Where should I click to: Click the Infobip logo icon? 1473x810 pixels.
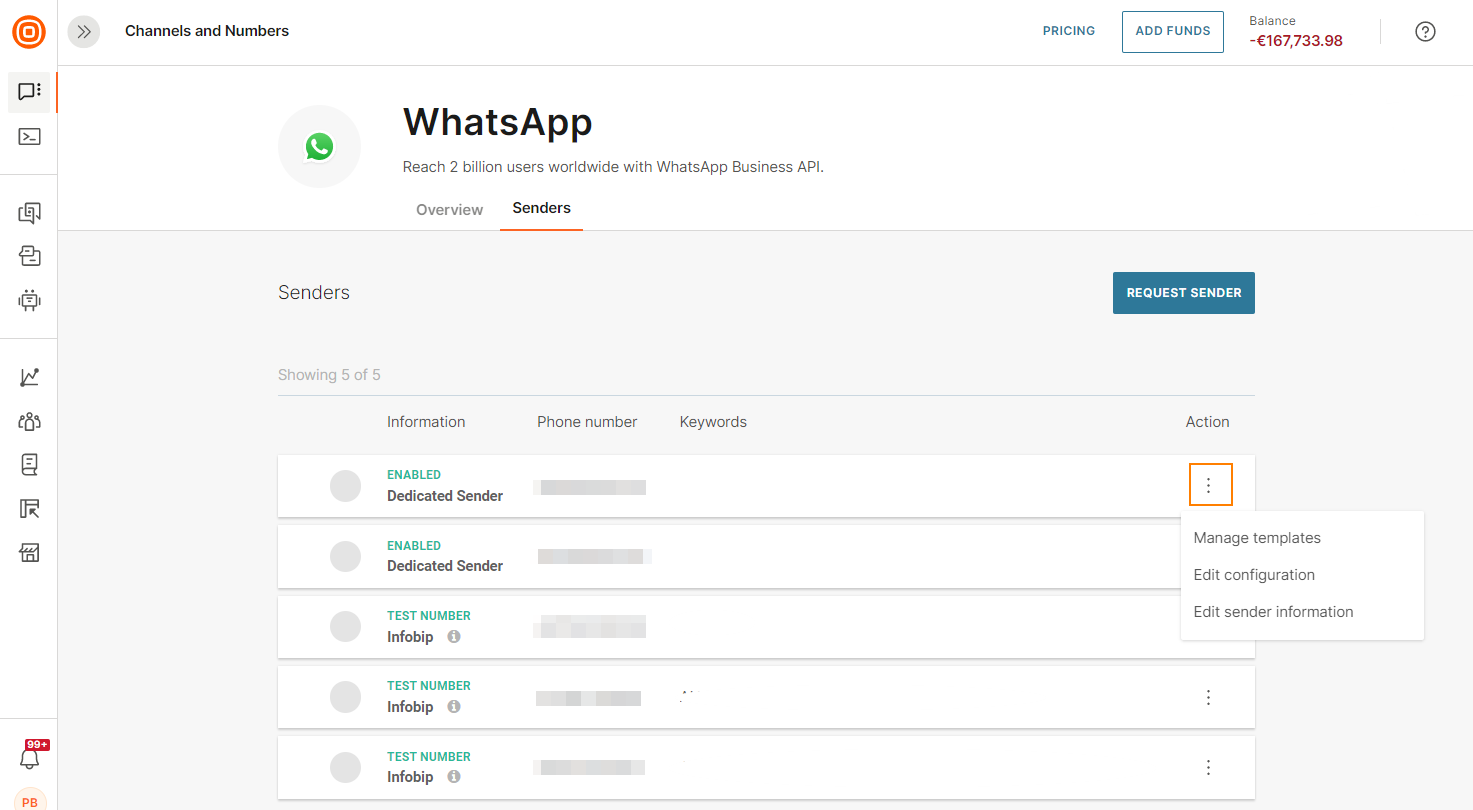pyautogui.click(x=29, y=32)
